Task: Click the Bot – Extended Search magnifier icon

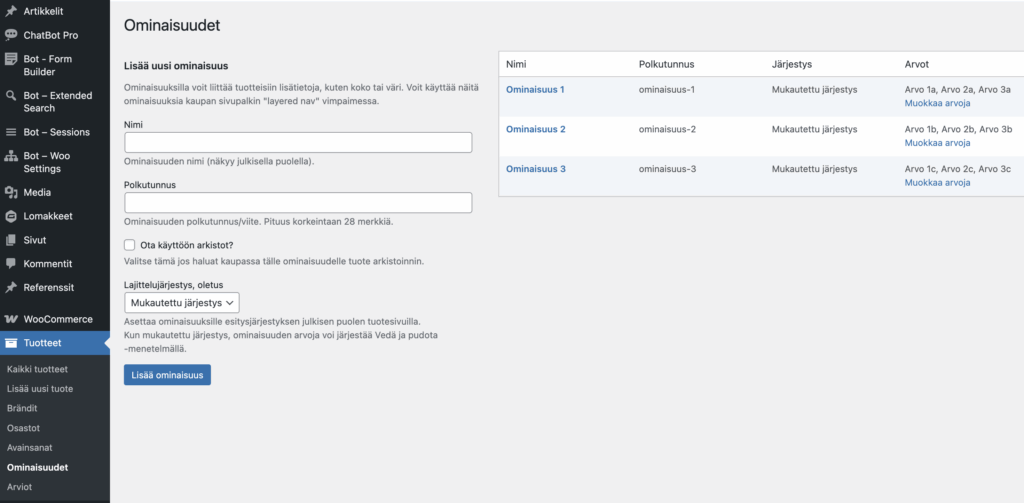Action: coord(11,96)
